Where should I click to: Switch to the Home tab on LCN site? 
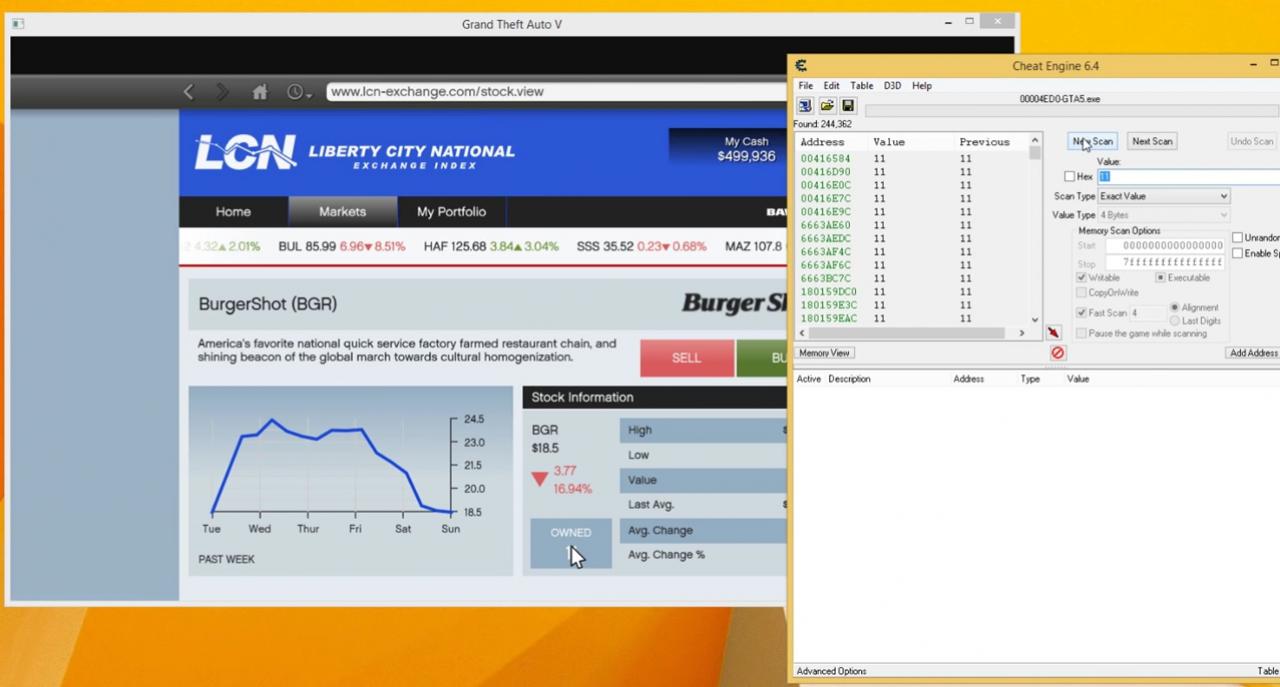233,212
